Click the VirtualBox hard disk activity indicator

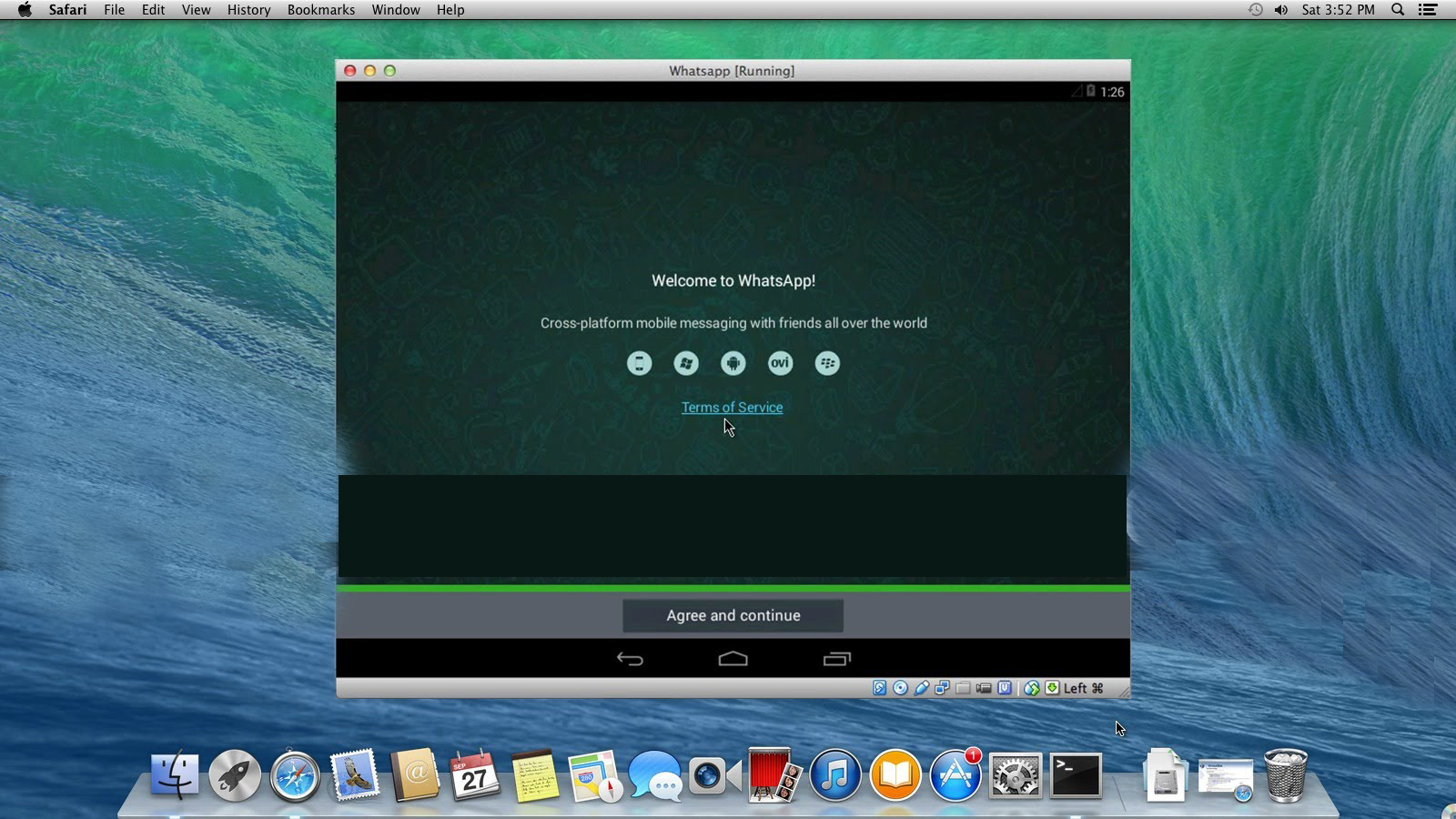pos(879,688)
